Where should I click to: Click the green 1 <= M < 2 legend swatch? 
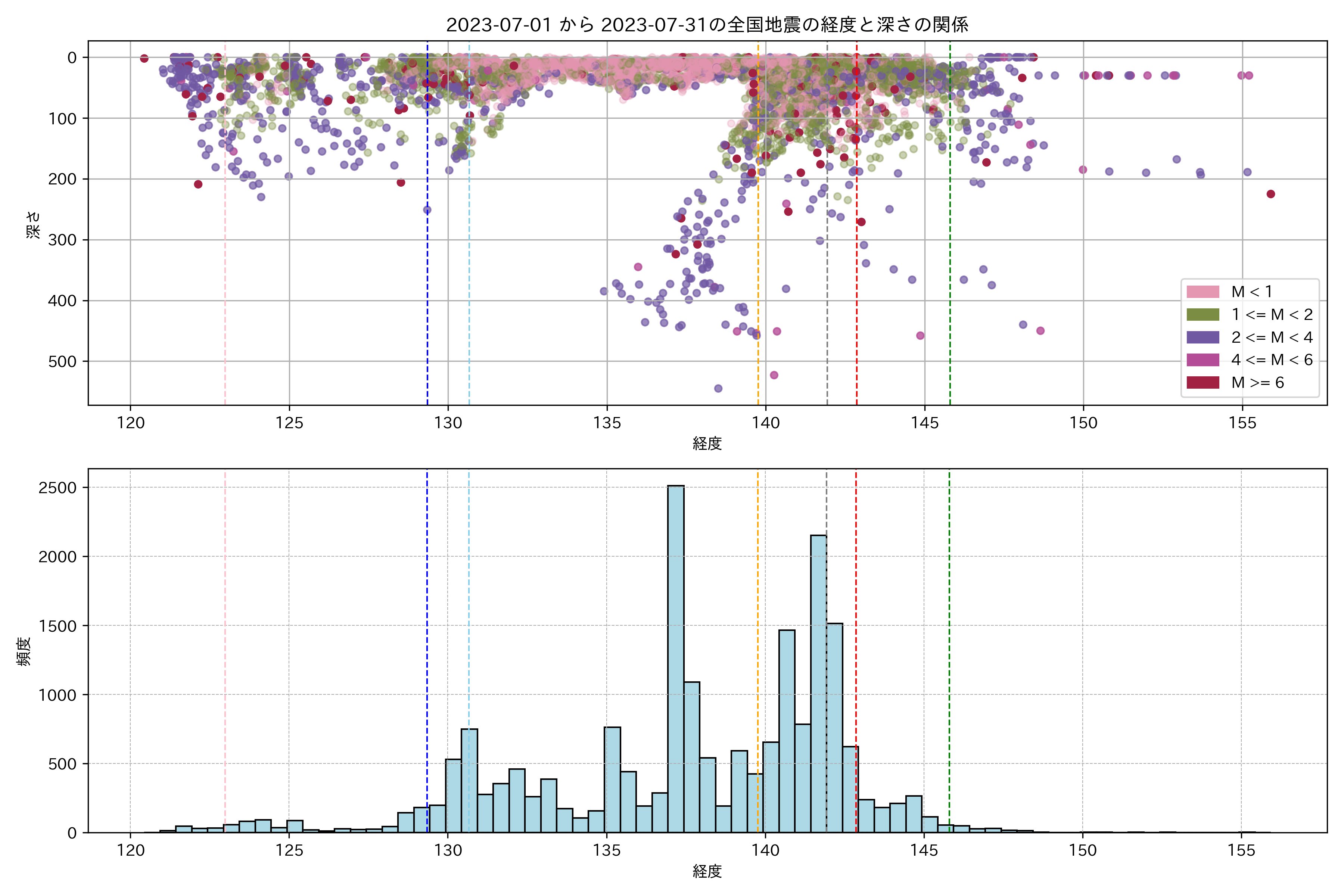pos(1203,315)
